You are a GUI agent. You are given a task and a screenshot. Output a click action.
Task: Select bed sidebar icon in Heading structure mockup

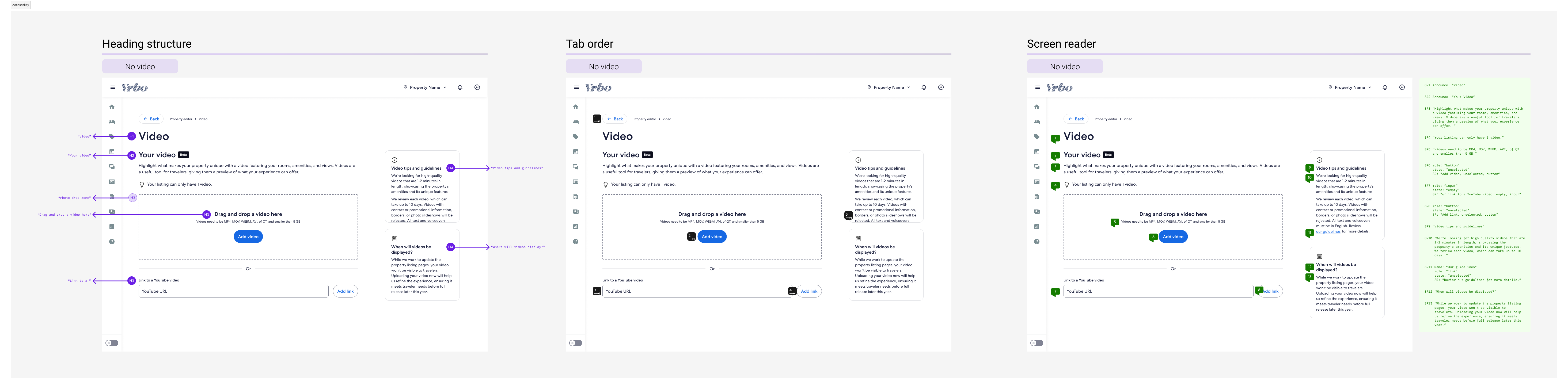112,122
